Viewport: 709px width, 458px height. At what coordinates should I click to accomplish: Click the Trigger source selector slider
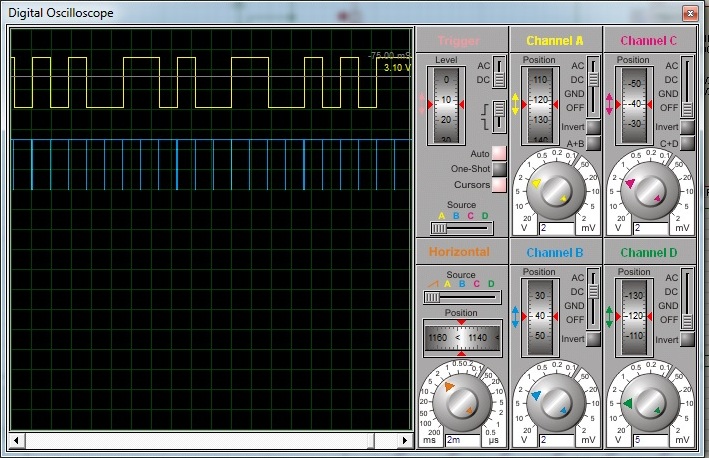[x=461, y=228]
